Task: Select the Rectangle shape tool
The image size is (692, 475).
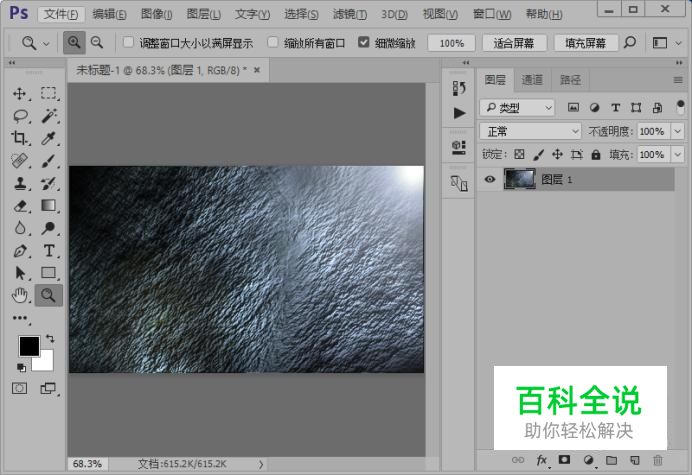Action: pos(49,273)
